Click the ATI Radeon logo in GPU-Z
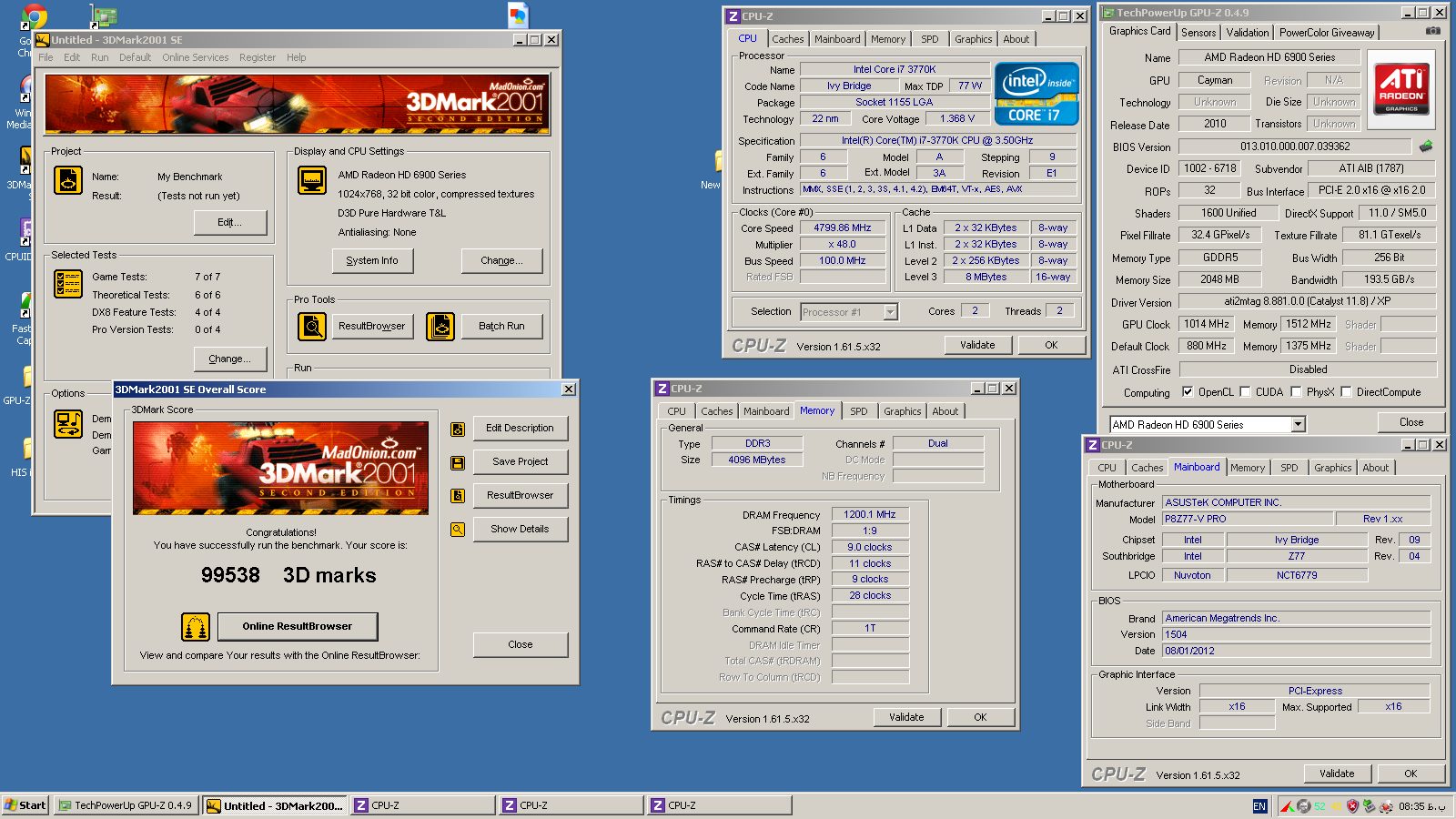Image resolution: width=1456 pixels, height=819 pixels. pyautogui.click(x=1401, y=88)
